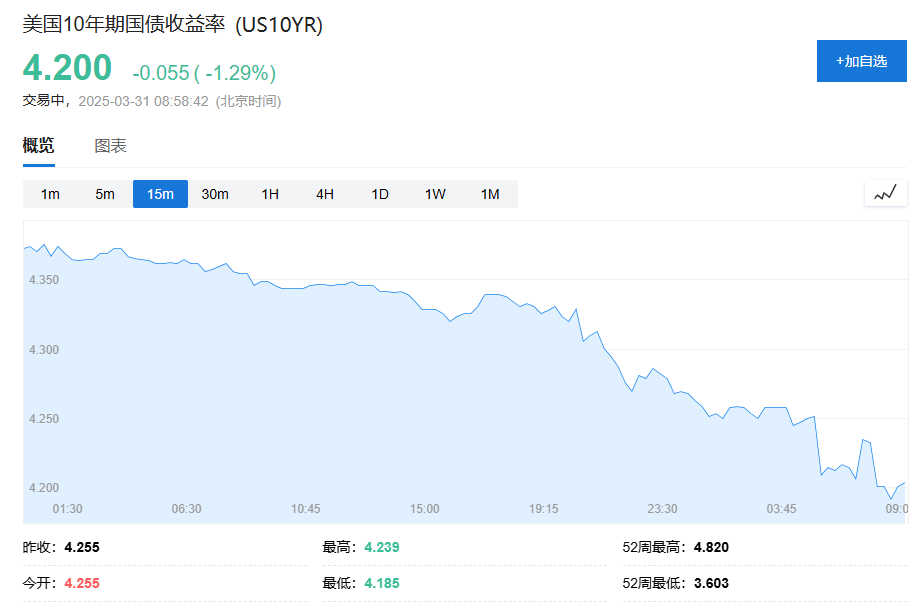
Task: Click the 4.350 y-axis label
Action: click(x=44, y=280)
